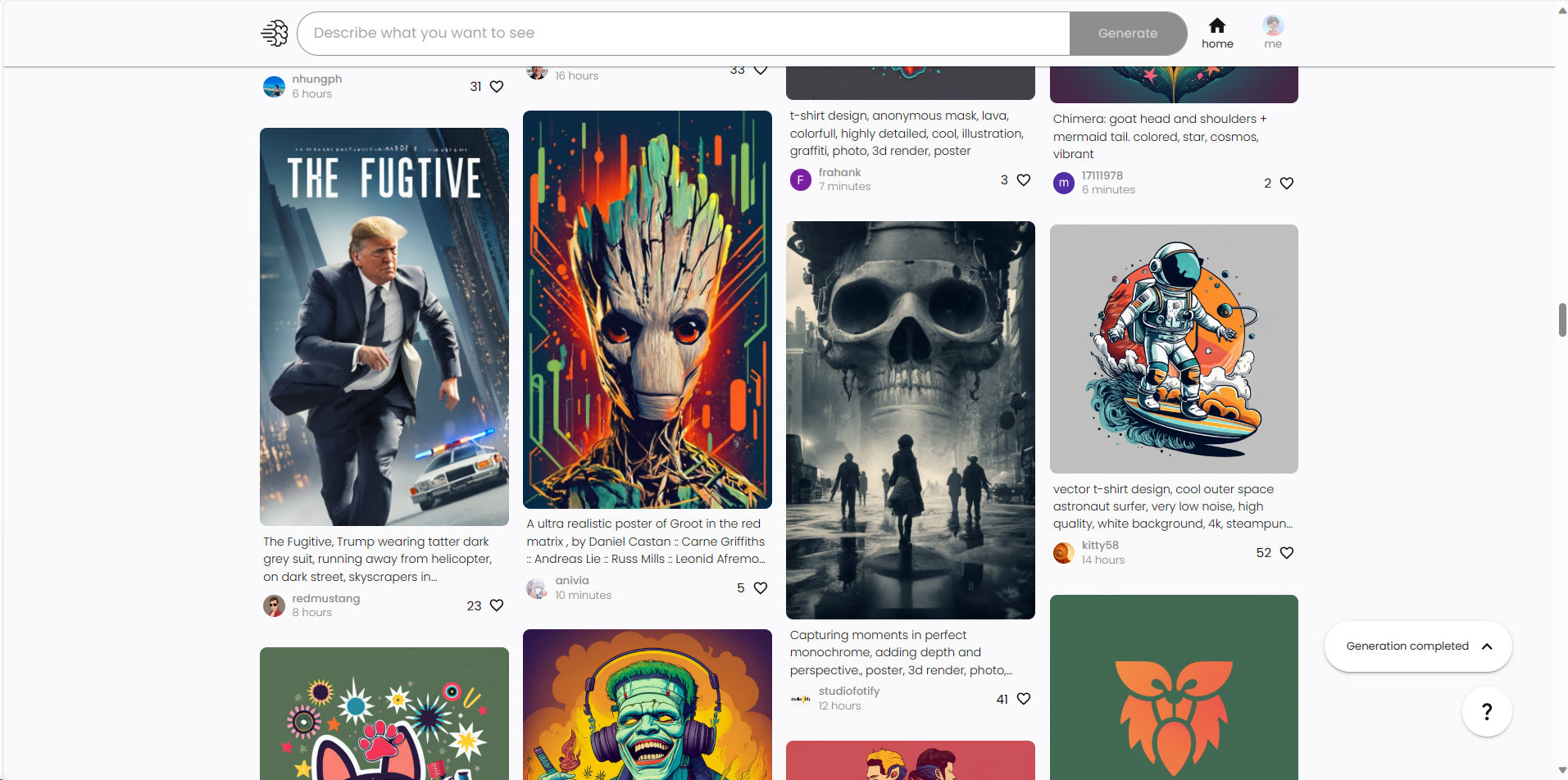1568x780 pixels.
Task: Visit the anivia username link
Action: click(572, 580)
